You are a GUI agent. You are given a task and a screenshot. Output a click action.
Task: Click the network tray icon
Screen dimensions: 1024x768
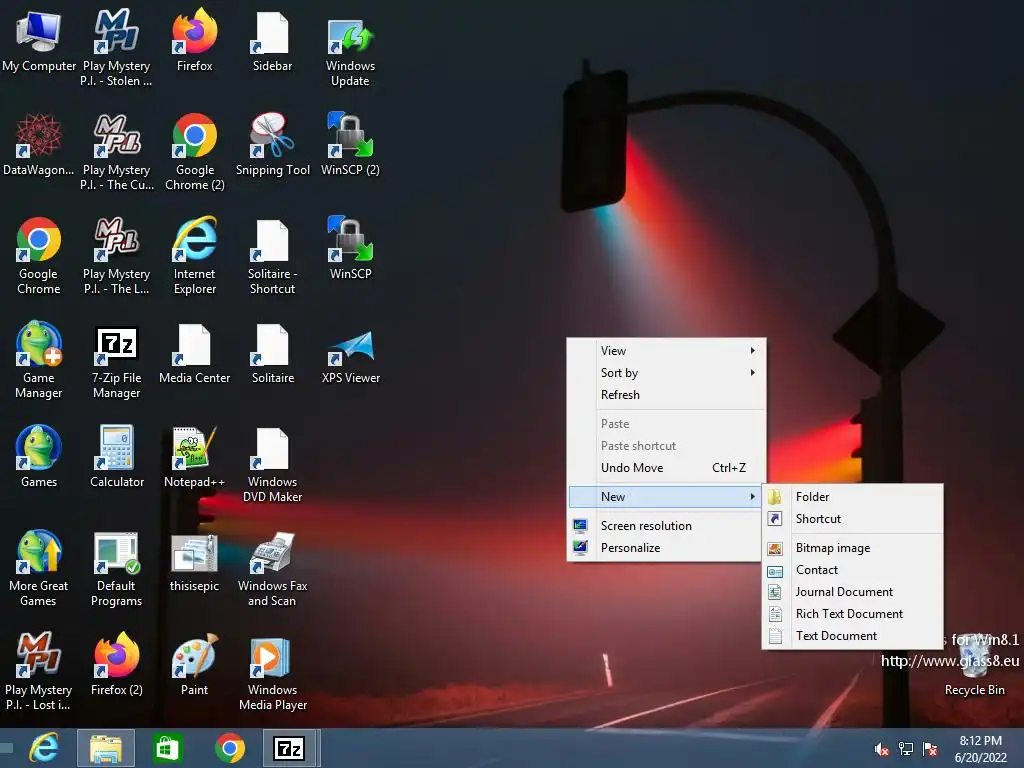[x=906, y=749]
